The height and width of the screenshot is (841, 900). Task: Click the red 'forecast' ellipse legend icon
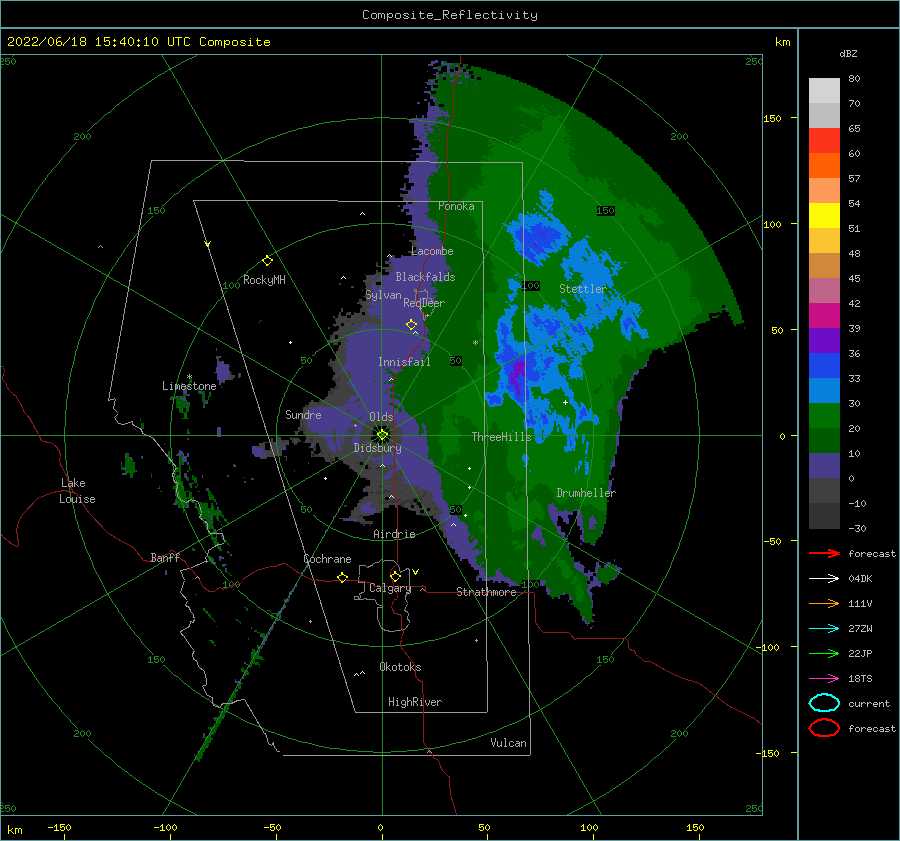pyautogui.click(x=824, y=728)
